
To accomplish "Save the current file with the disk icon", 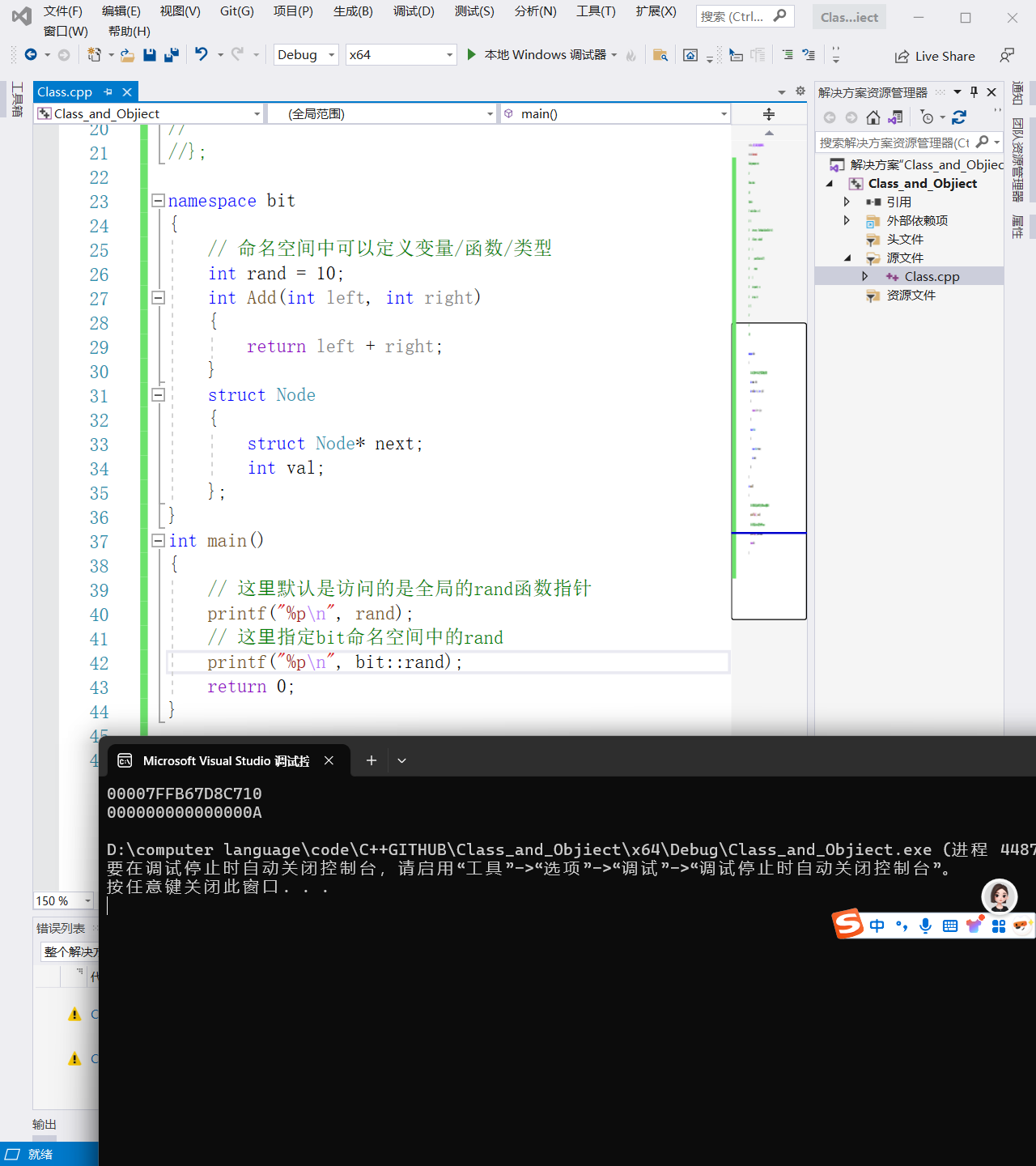I will pos(150,54).
